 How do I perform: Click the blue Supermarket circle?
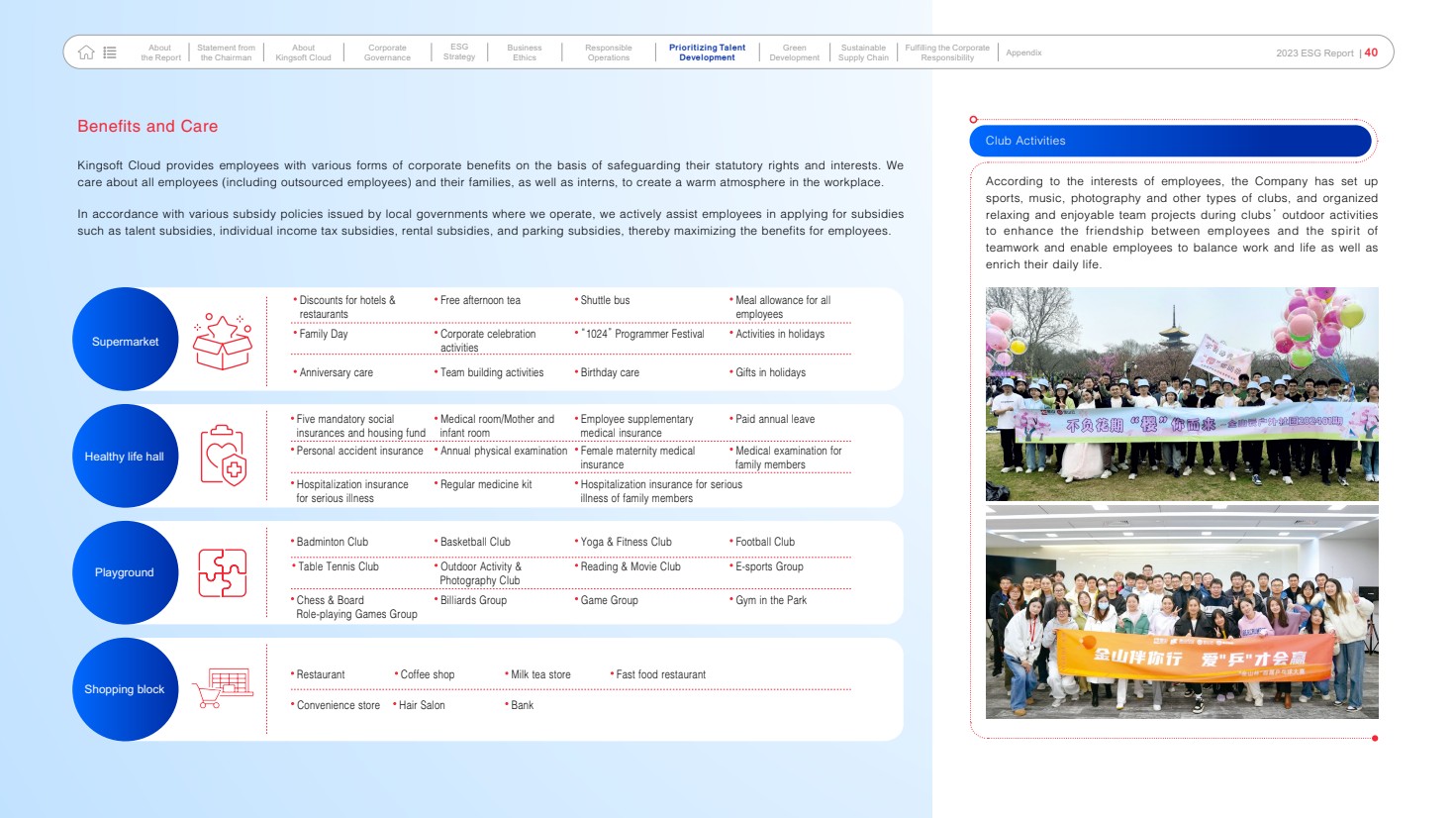(x=125, y=340)
